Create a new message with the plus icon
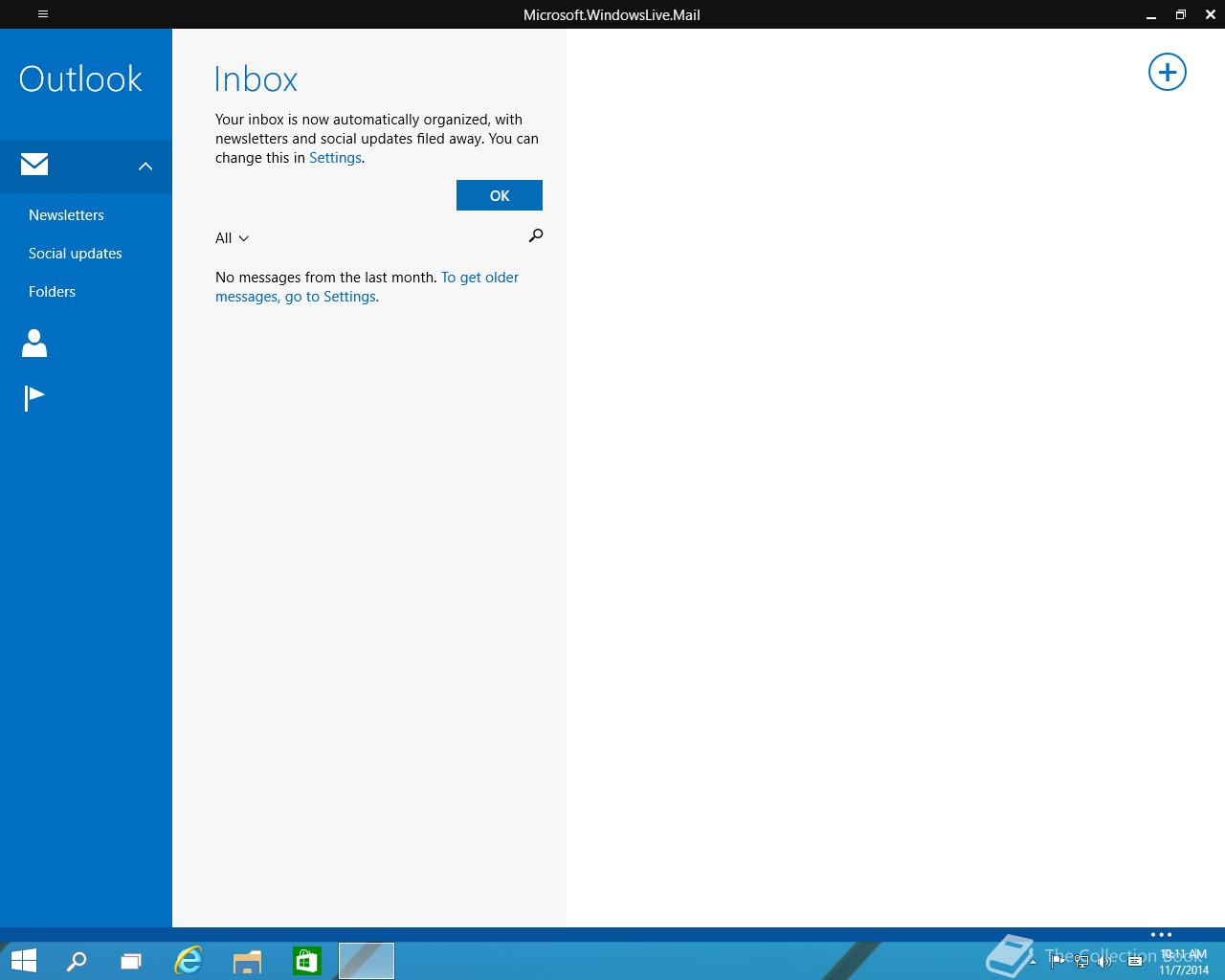 coord(1167,73)
